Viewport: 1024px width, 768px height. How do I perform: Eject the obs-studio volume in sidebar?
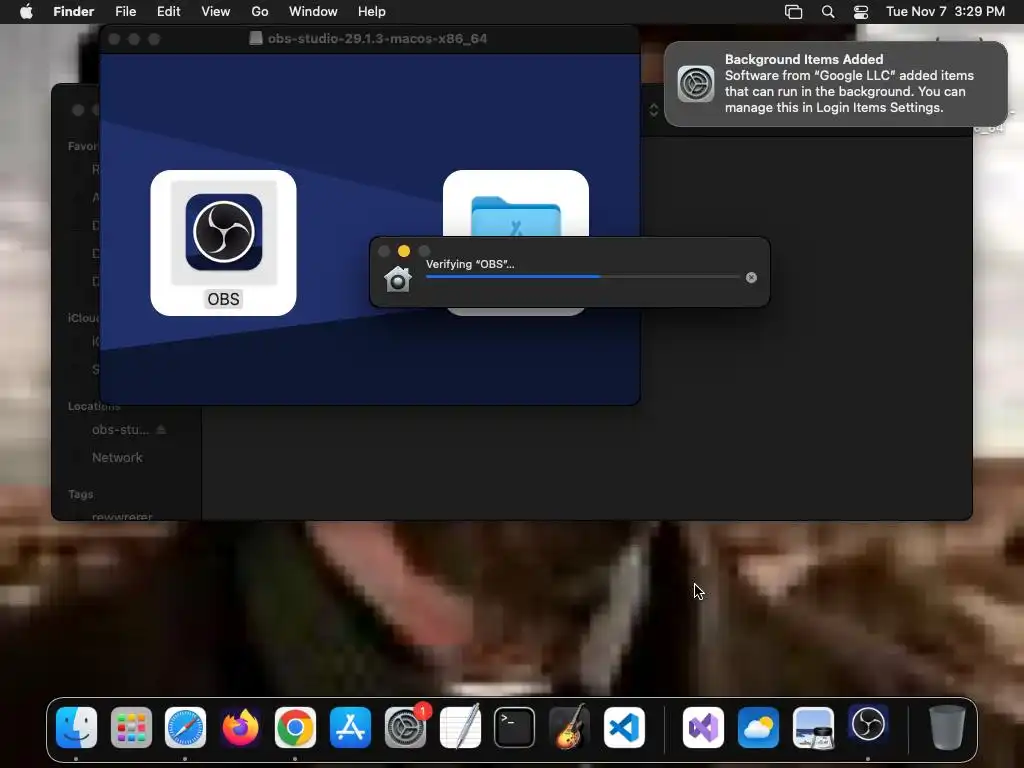(x=161, y=430)
